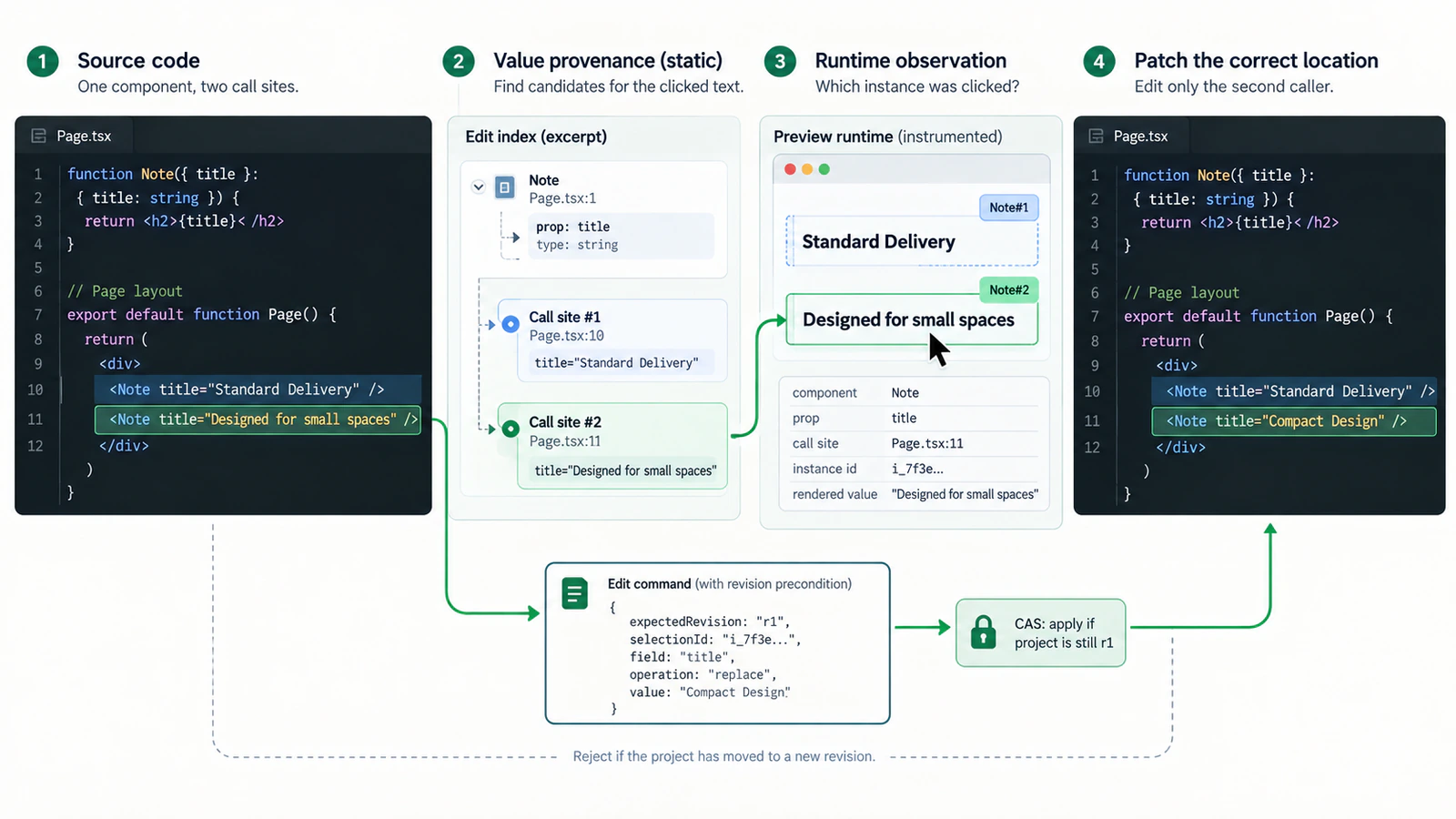Open the Page.tsx:11 reference under Call site #2
The image size is (1456, 819).
565,441
